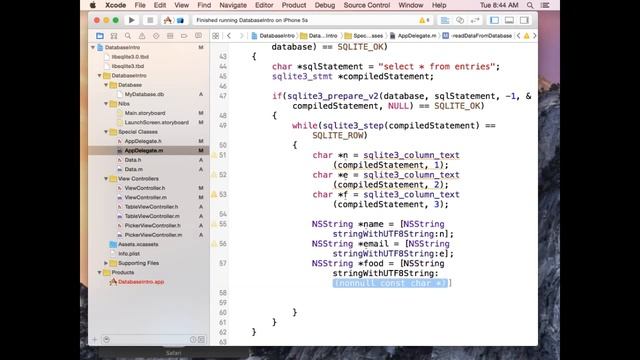Collapse the View Controllers group
The height and width of the screenshot is (360, 640).
click(x=106, y=179)
